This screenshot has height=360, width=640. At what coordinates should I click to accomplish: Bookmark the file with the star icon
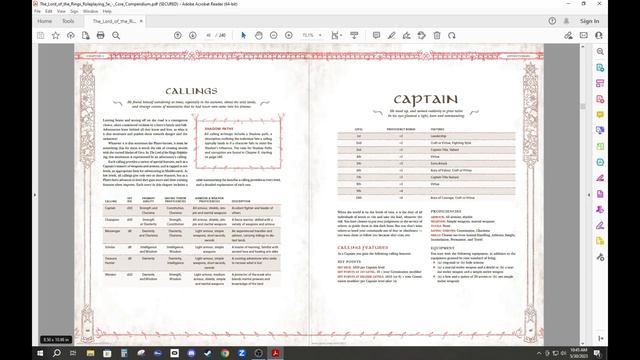(x=56, y=36)
